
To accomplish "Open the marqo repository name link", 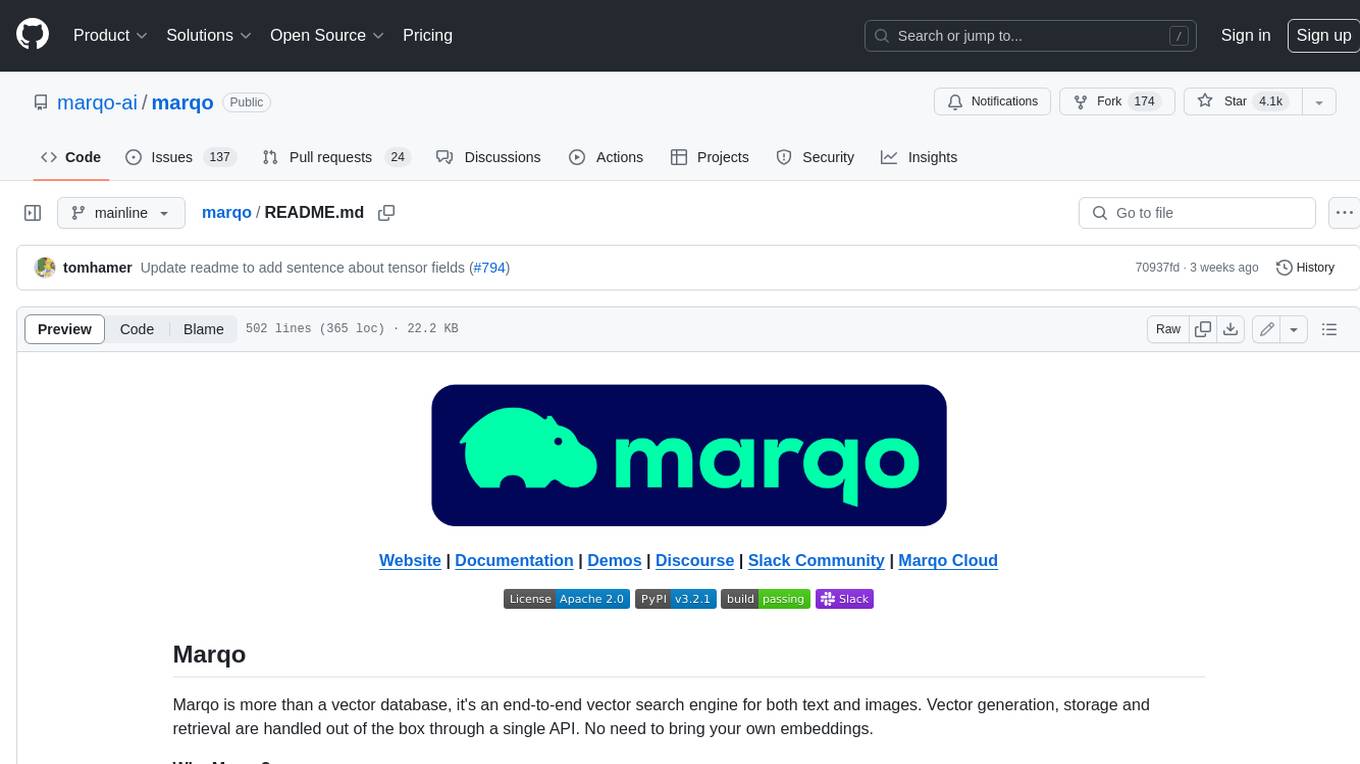I will [182, 102].
